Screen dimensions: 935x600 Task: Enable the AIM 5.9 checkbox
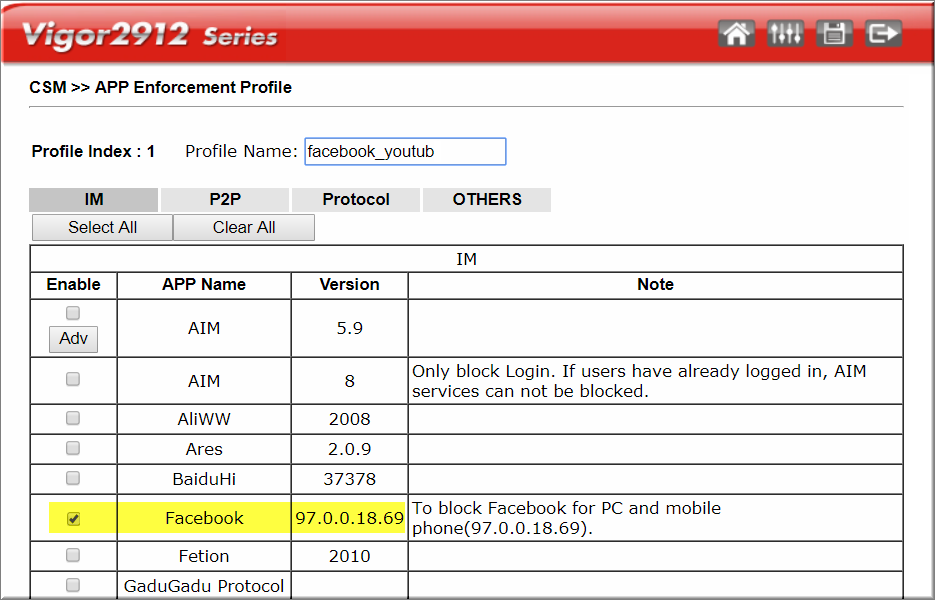[73, 313]
